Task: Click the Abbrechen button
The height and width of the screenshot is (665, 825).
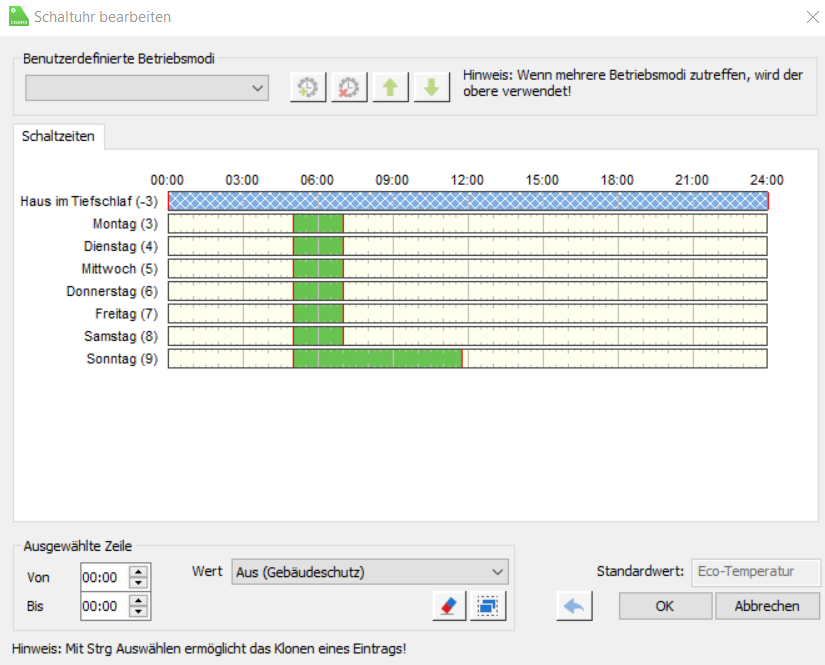Action: click(767, 606)
